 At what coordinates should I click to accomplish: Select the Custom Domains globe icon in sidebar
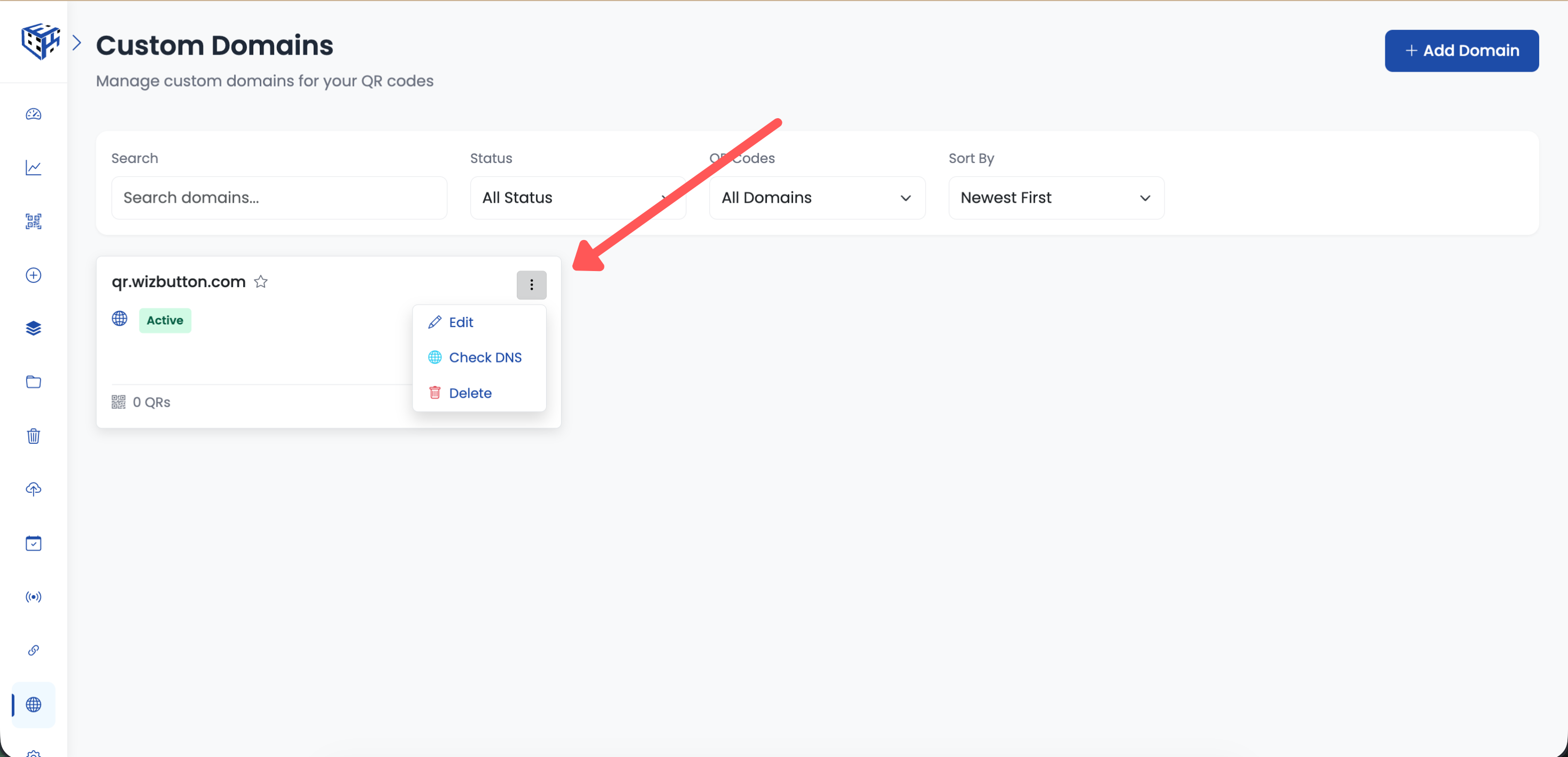(x=34, y=705)
